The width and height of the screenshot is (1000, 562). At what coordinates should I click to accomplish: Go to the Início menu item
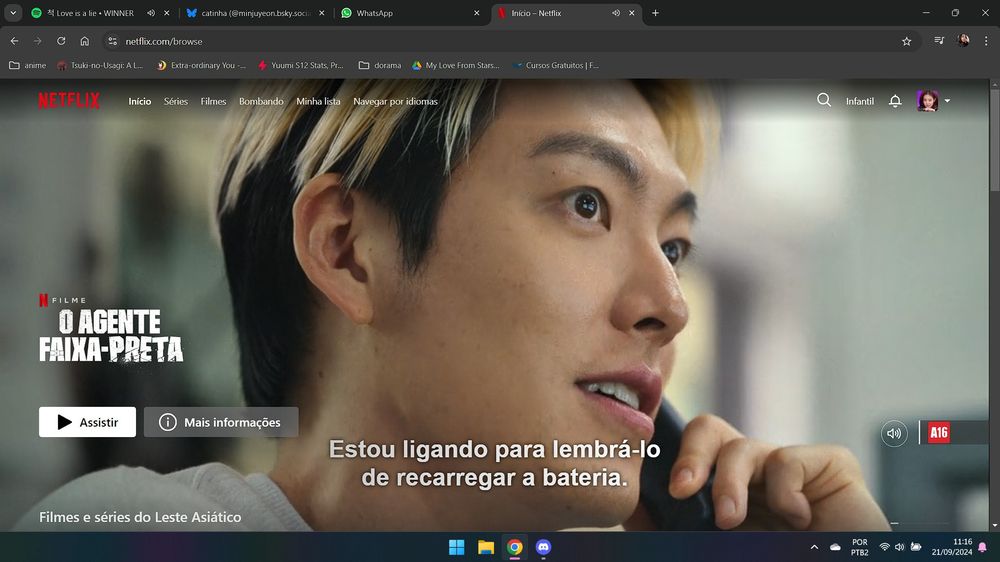[140, 101]
